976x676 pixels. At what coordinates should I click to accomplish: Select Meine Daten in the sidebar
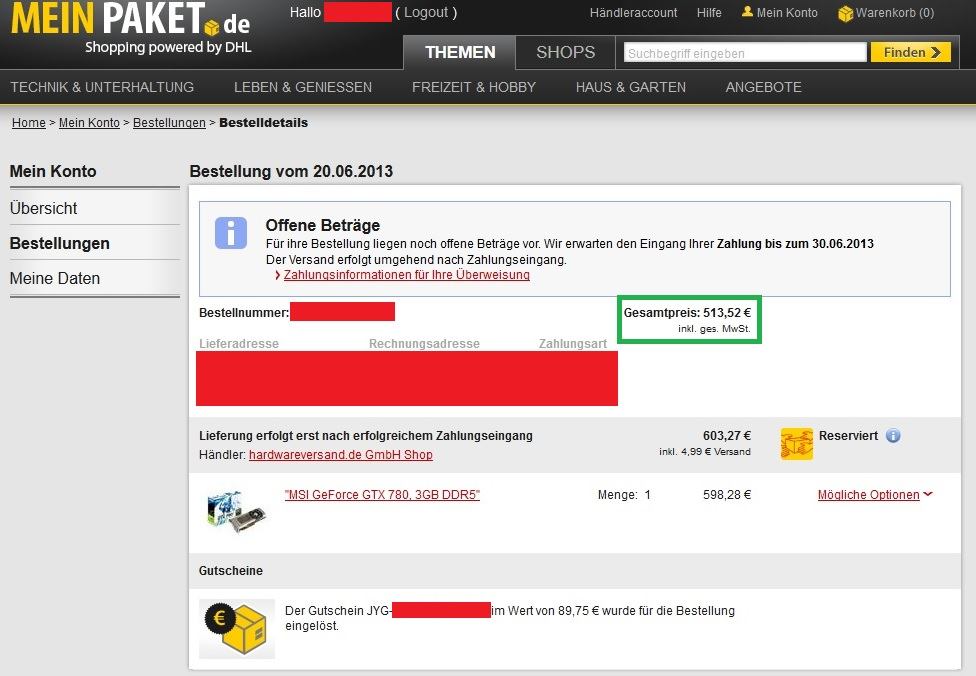[x=95, y=278]
